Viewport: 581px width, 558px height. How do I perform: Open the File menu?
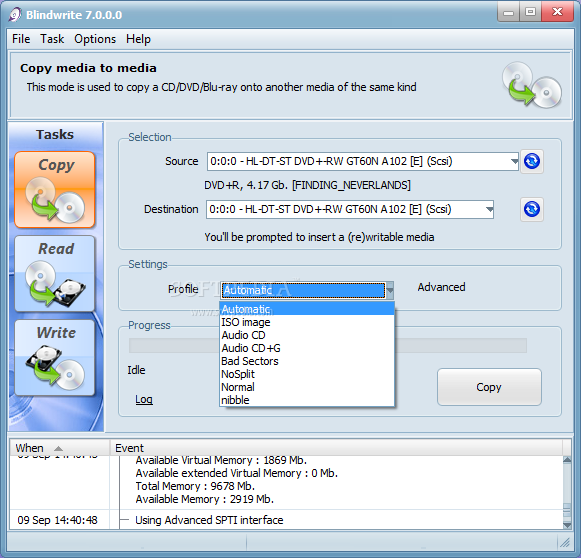coord(21,39)
